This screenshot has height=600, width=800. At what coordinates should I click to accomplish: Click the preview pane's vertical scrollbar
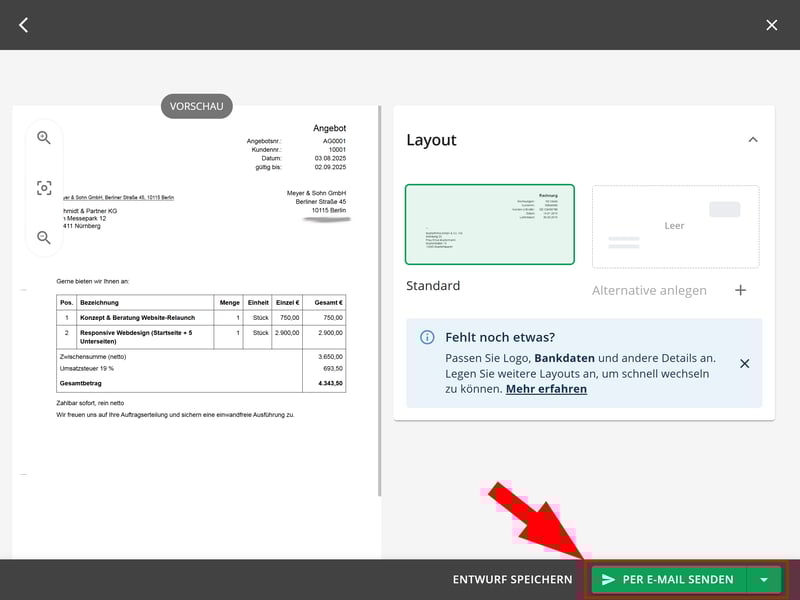(x=379, y=300)
